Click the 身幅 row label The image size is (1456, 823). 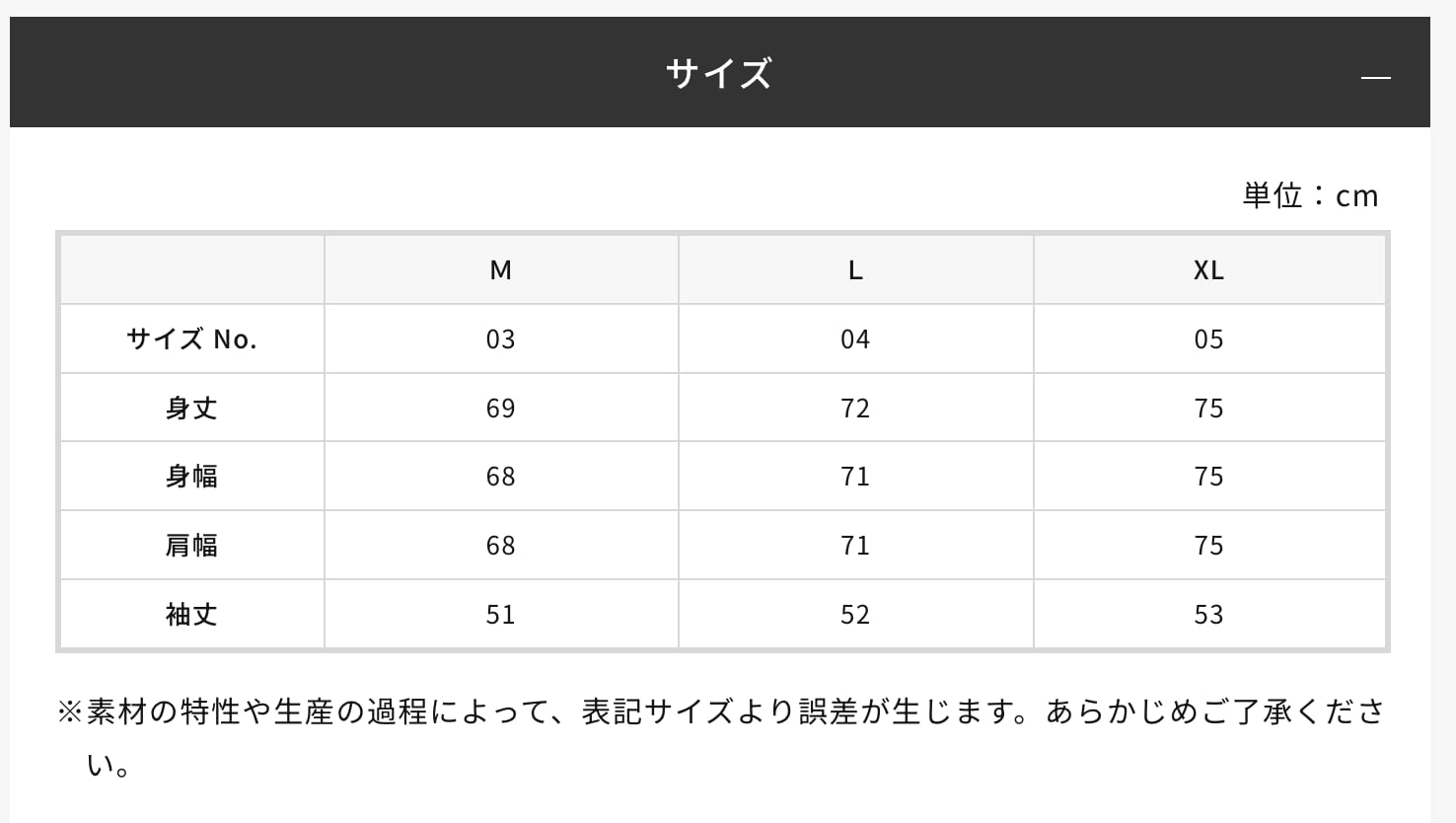coord(191,477)
